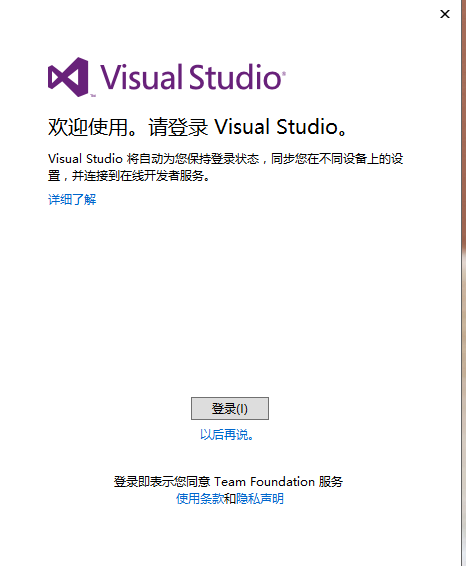Open the 详细了解 learn more link
466x566 pixels.
coord(72,199)
